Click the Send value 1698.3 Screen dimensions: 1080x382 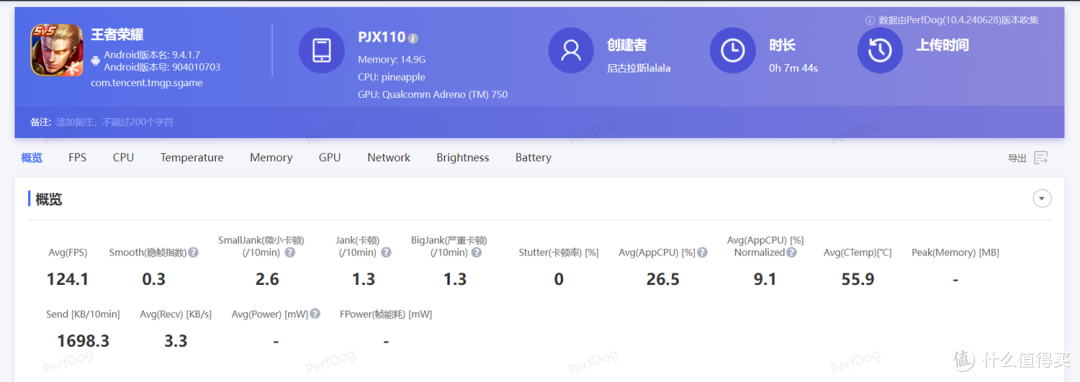pos(83,341)
